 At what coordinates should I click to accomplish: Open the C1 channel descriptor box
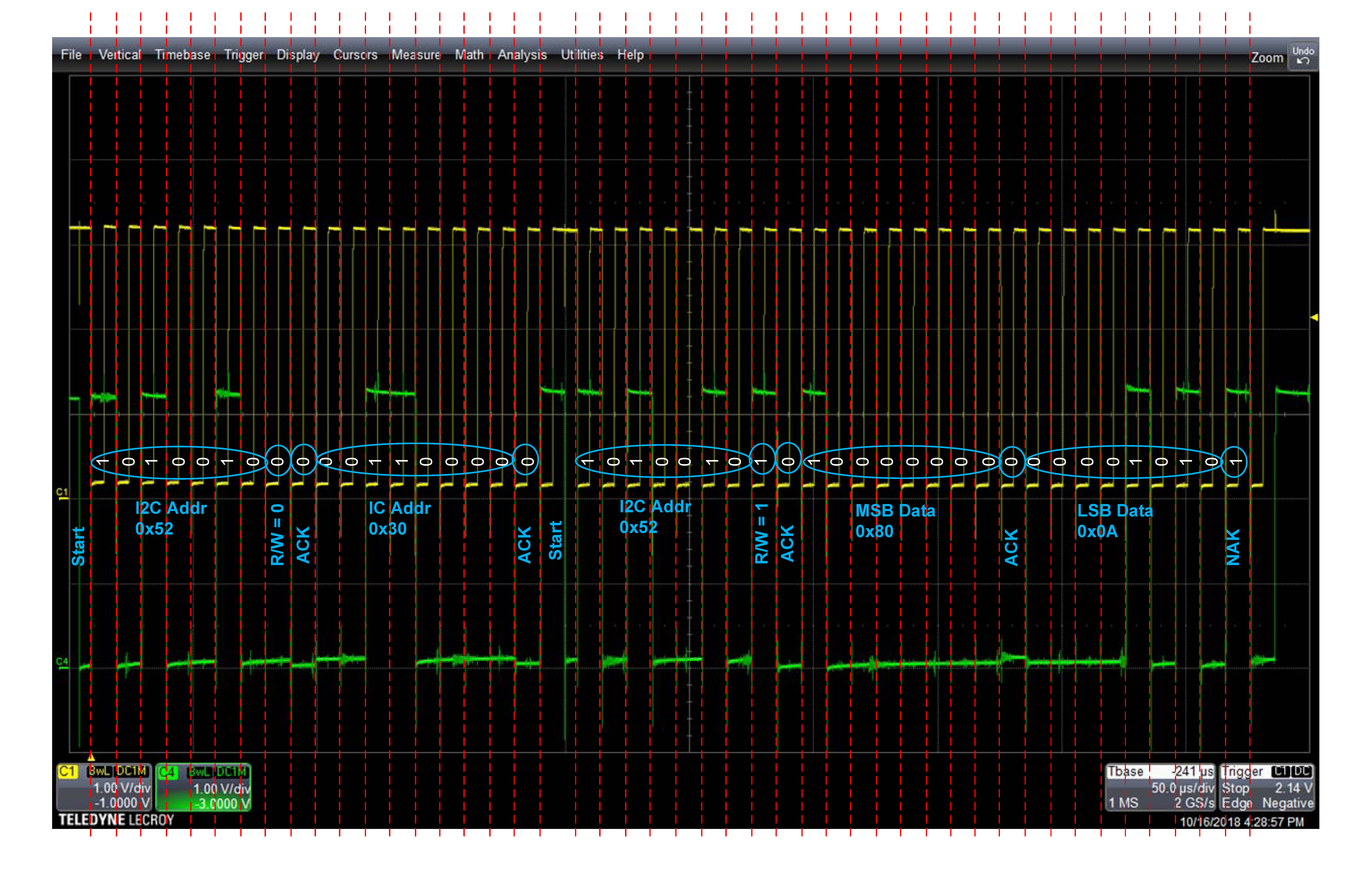pyautogui.click(x=104, y=788)
